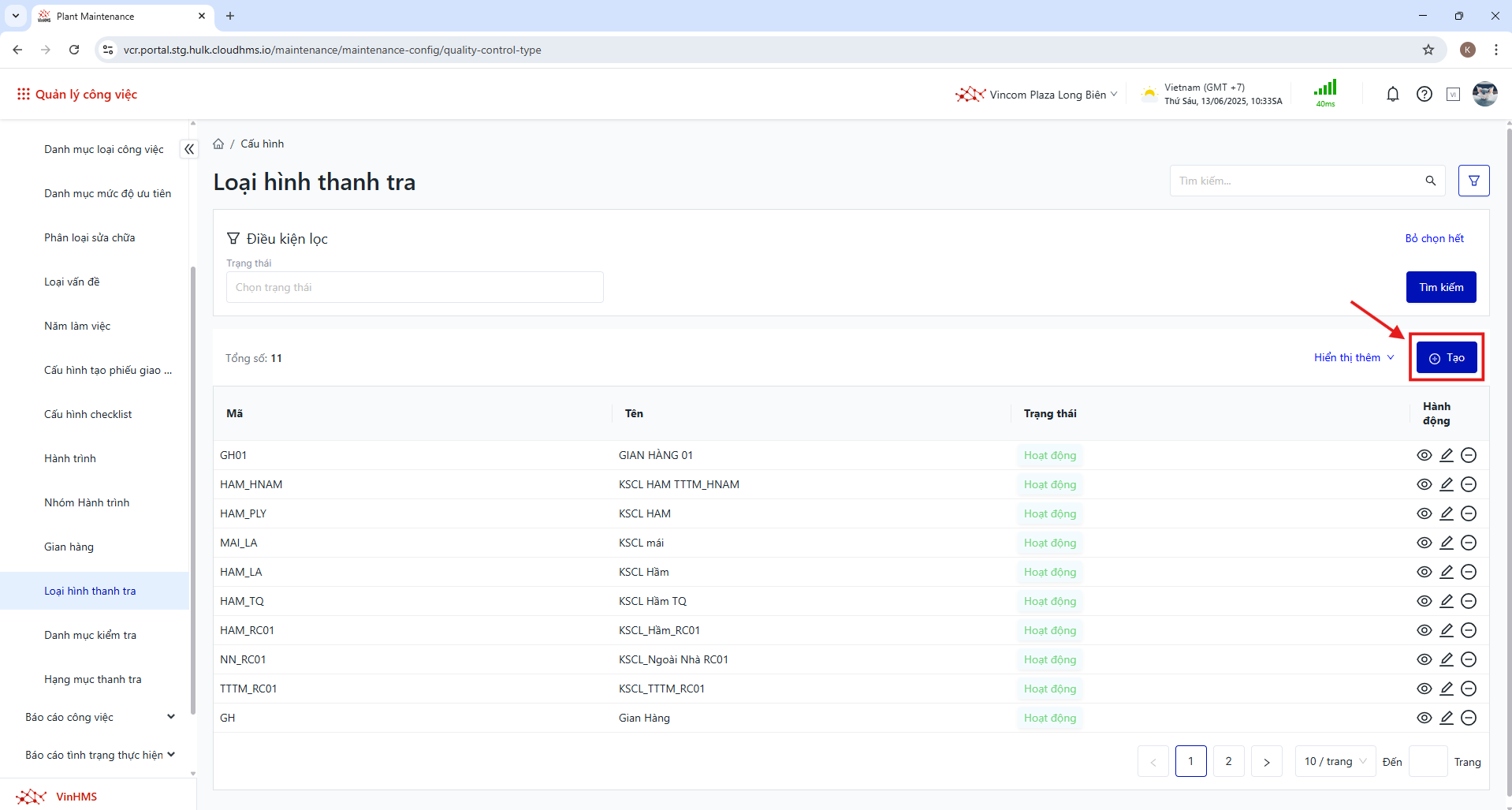This screenshot has width=1512, height=810.
Task: Click edit pencil icon for GH01 row
Action: click(x=1447, y=455)
